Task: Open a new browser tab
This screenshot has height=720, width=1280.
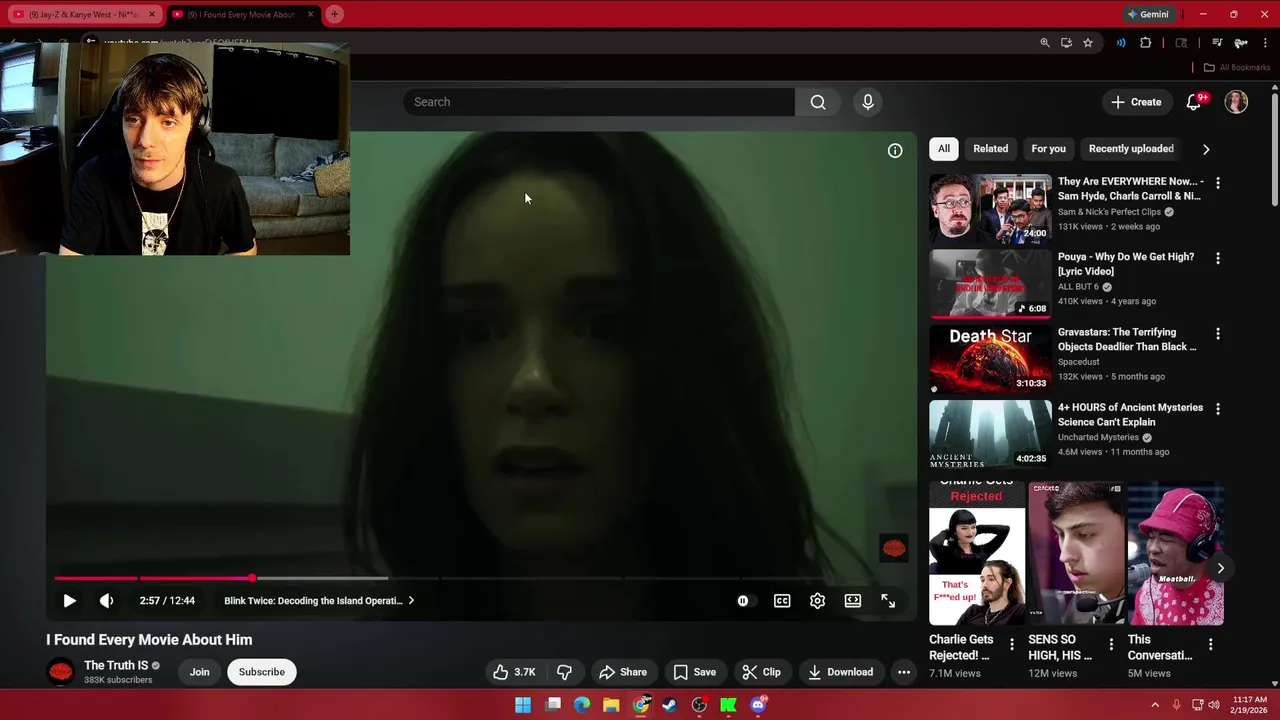Action: [335, 14]
